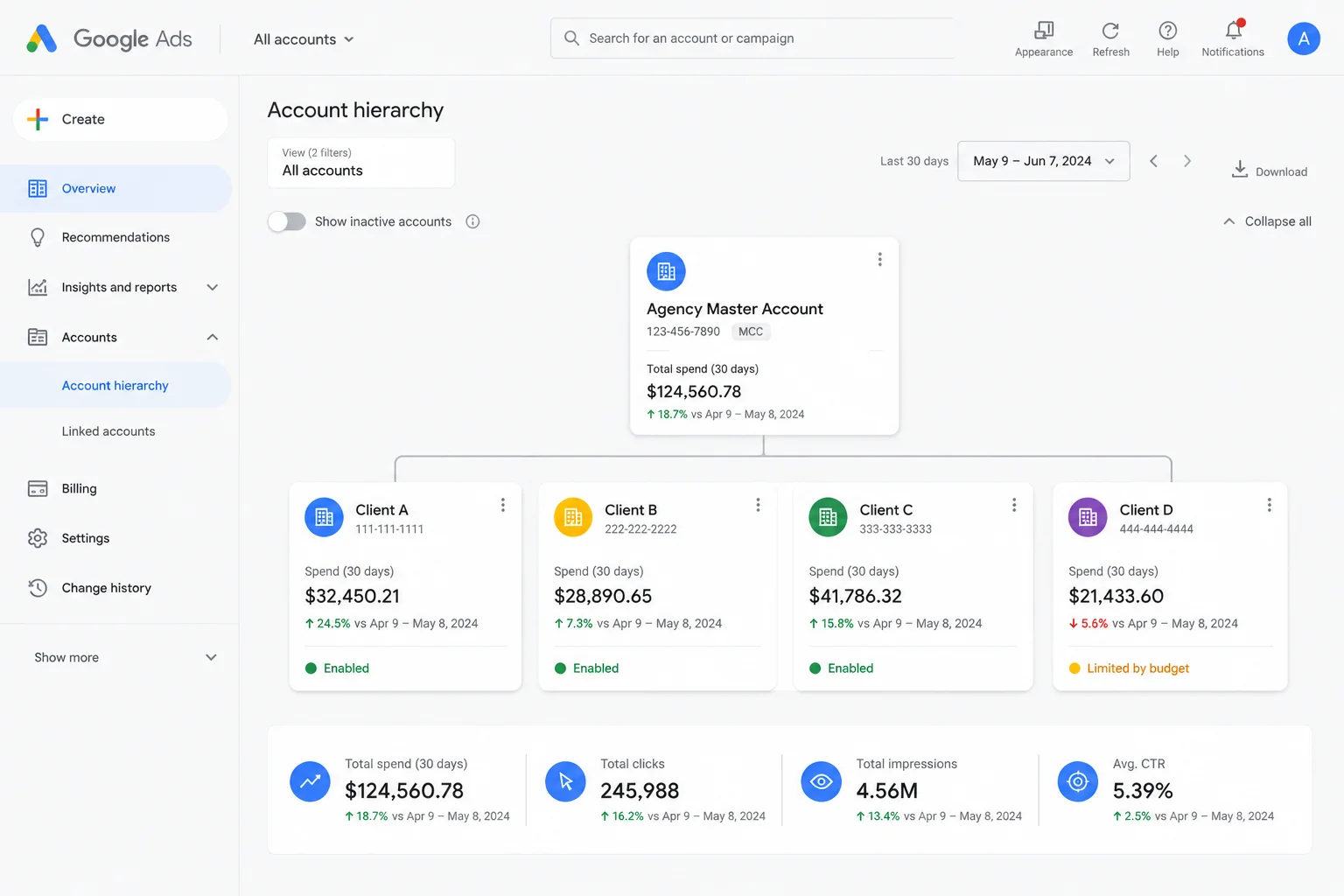Image resolution: width=1344 pixels, height=896 pixels.
Task: Open Client B more options menu
Action: 758,505
